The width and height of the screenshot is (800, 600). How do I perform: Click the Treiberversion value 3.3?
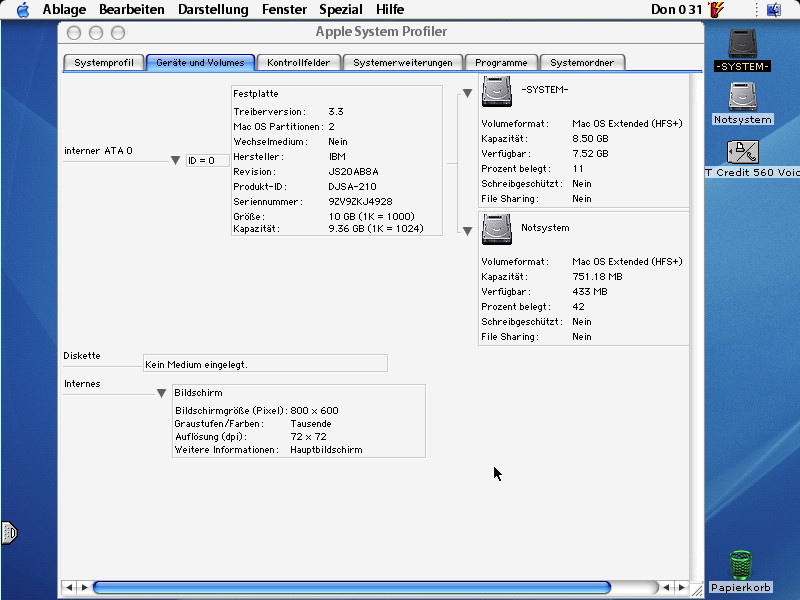[336, 112]
